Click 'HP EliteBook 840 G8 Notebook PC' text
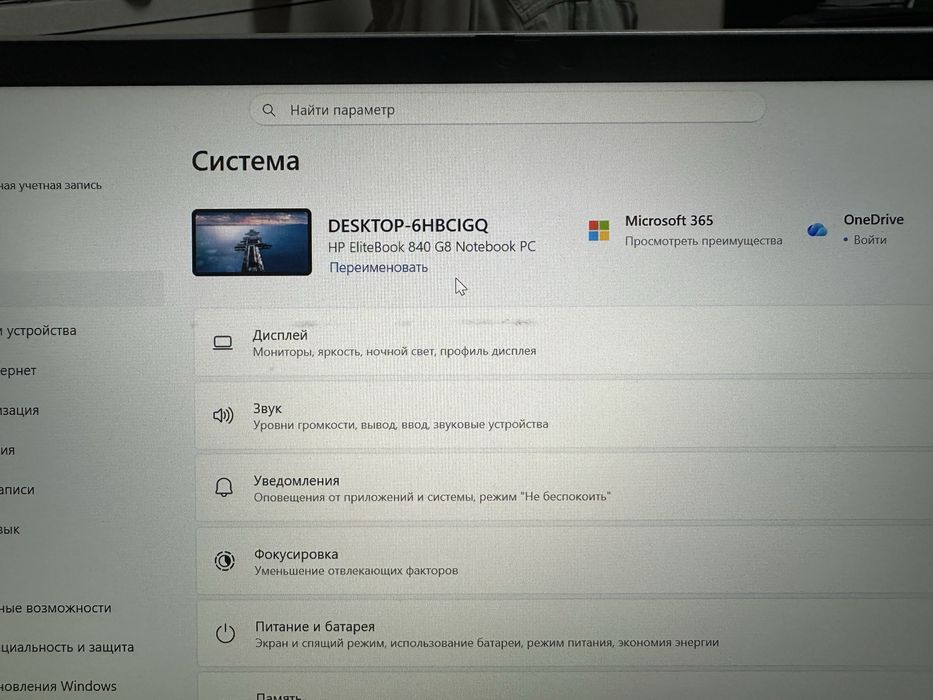Viewport: 933px width, 700px height. click(431, 246)
